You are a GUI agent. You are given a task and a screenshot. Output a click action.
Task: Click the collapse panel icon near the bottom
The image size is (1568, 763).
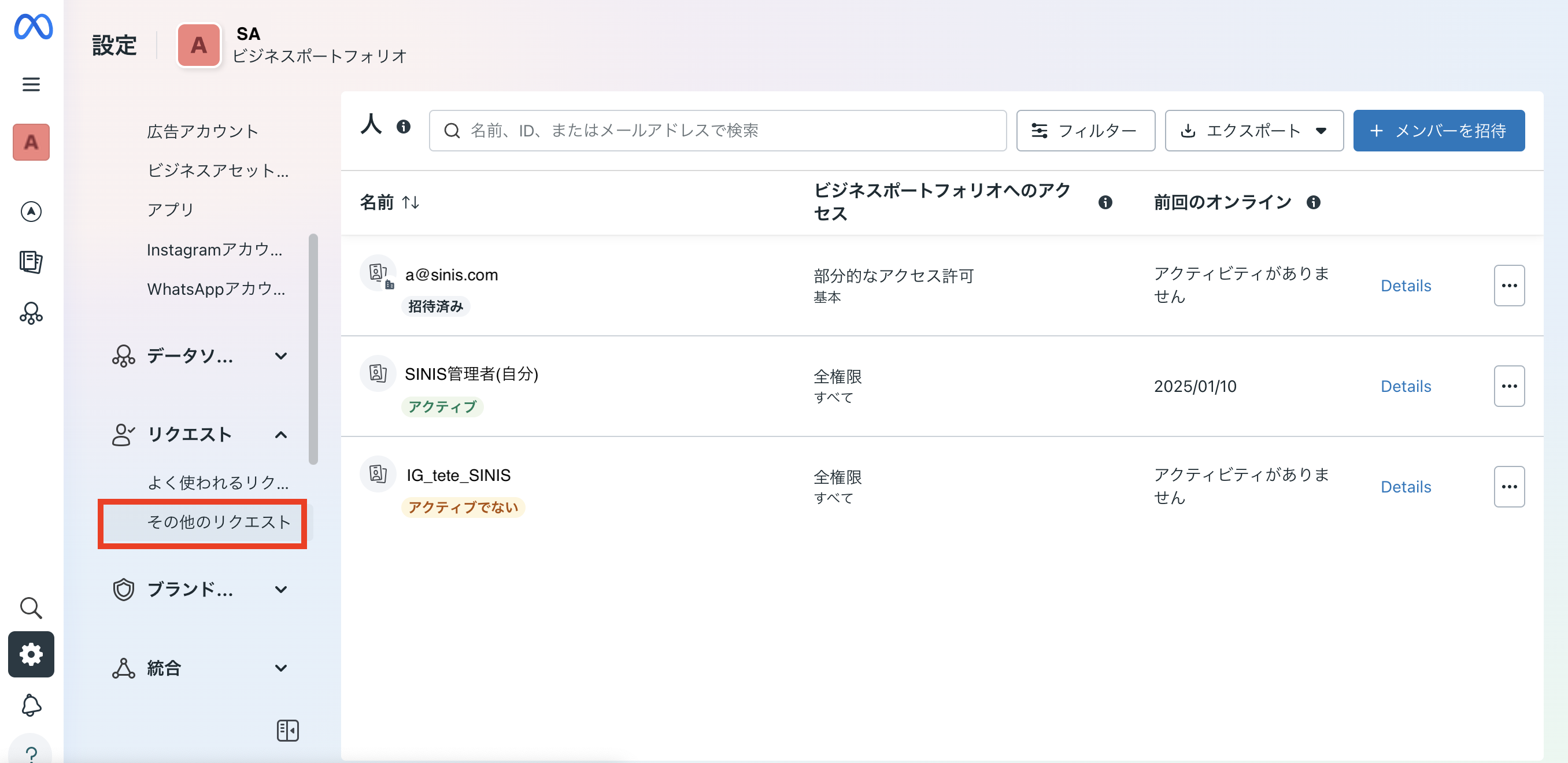coord(288,730)
